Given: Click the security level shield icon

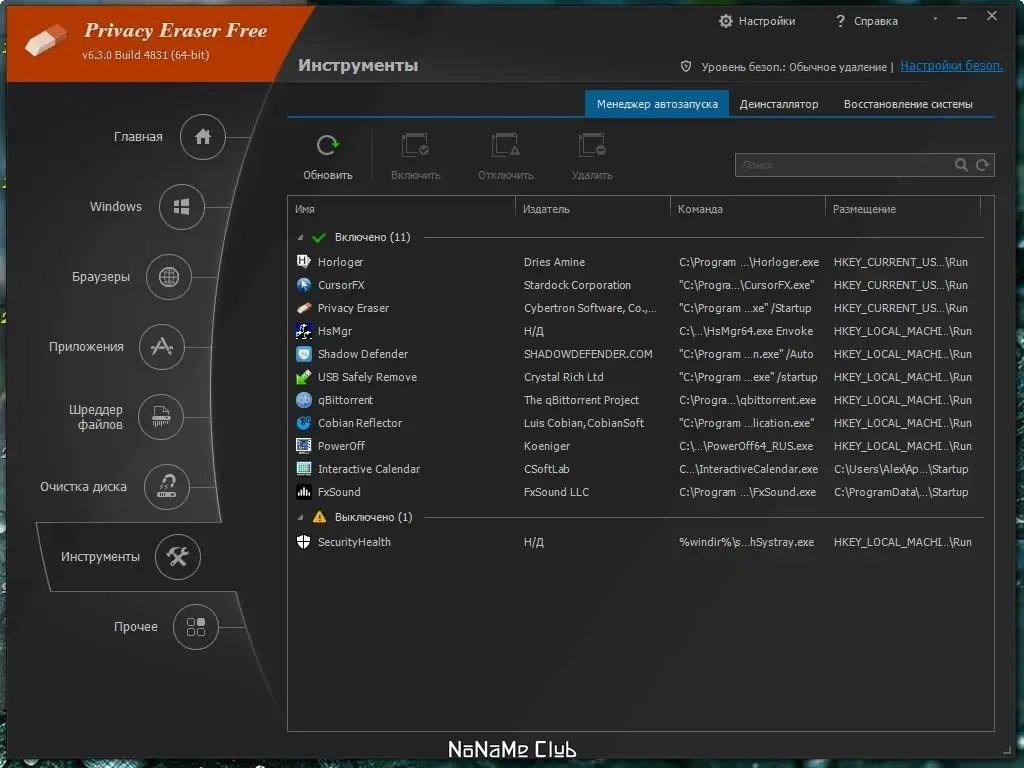Looking at the screenshot, I should coord(686,66).
